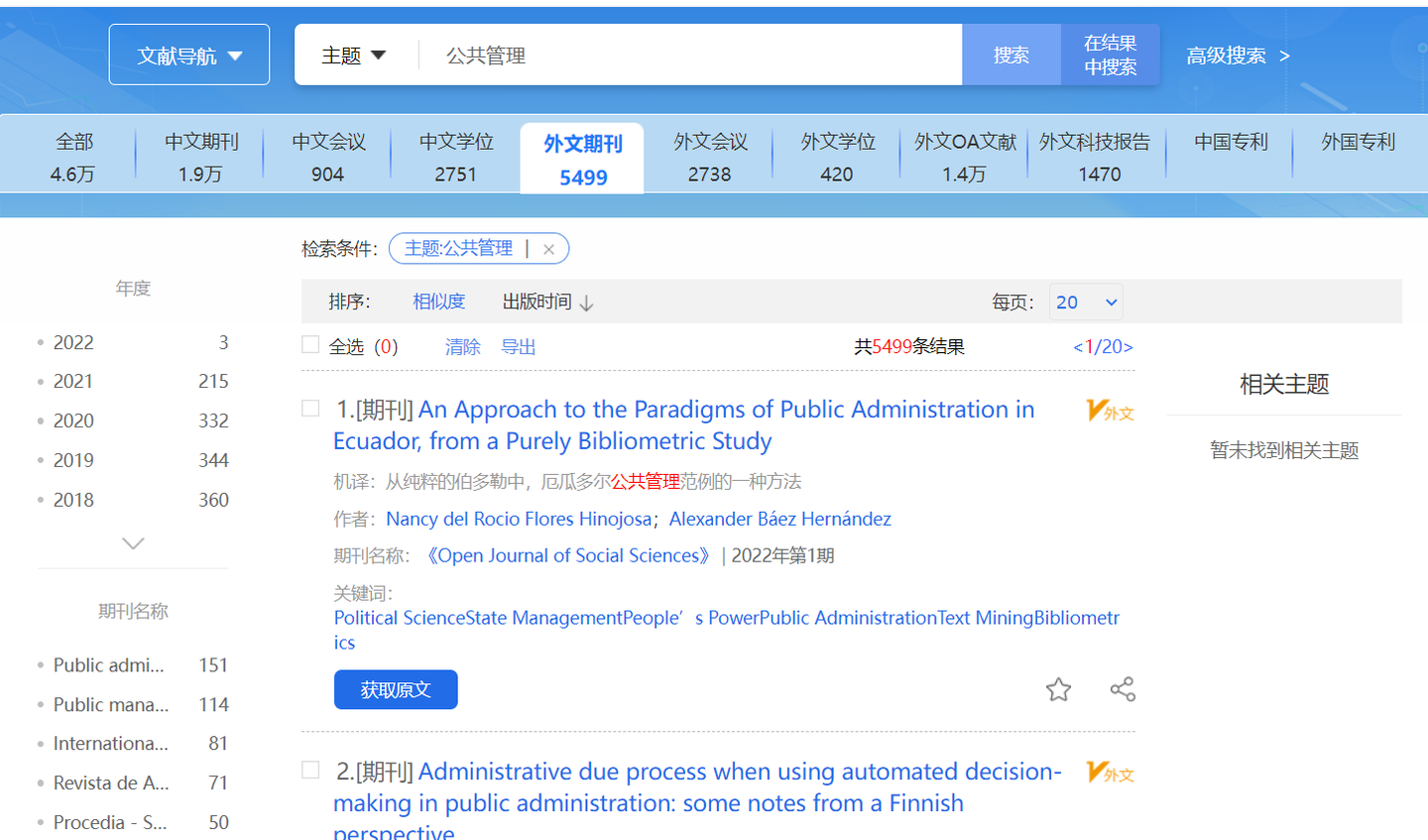Viewport: 1428px width, 840px height.
Task: Click 获取原文 on the first article
Action: 395,689
